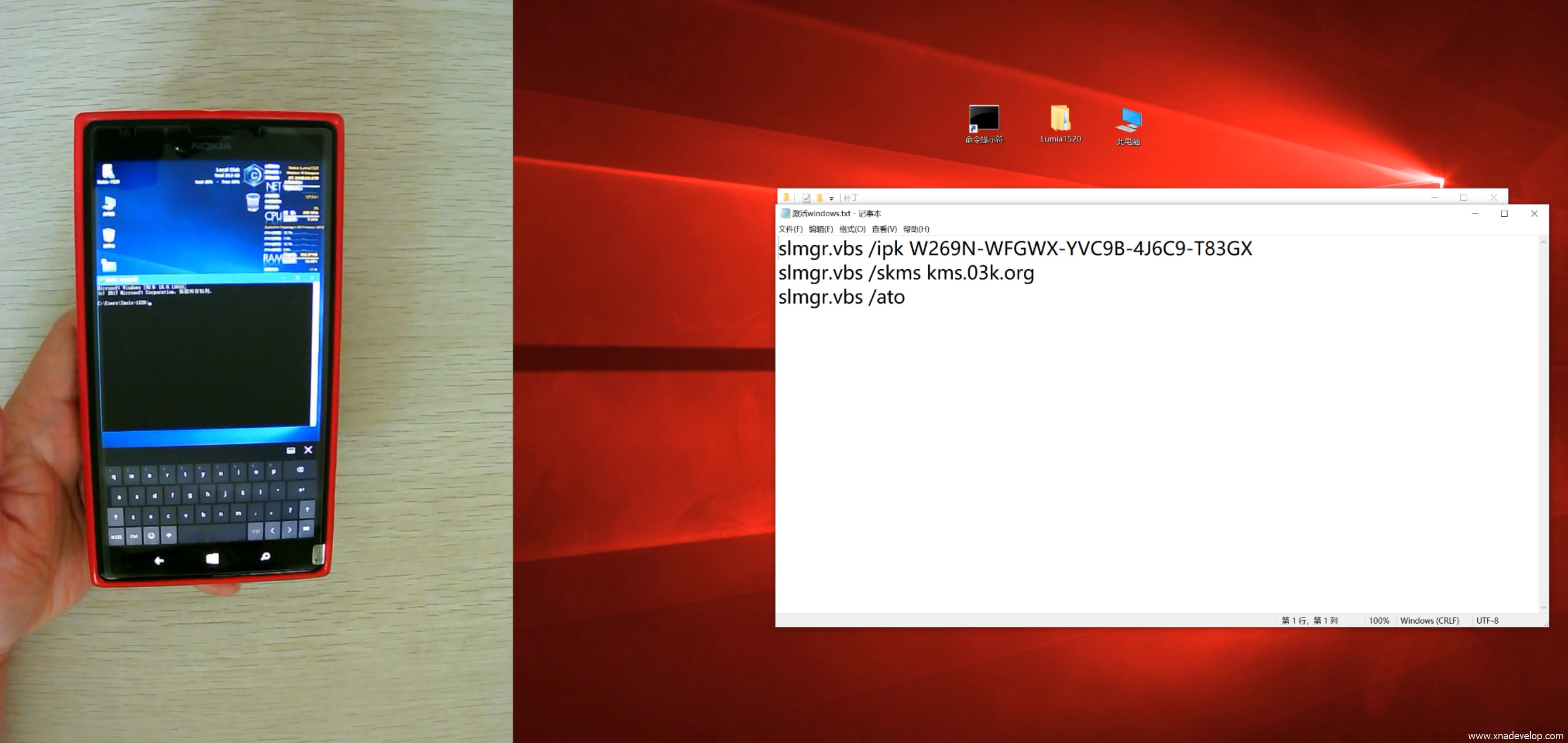The height and width of the screenshot is (743, 1568).
Task: Click the Explorer window folder icon
Action: (786, 197)
